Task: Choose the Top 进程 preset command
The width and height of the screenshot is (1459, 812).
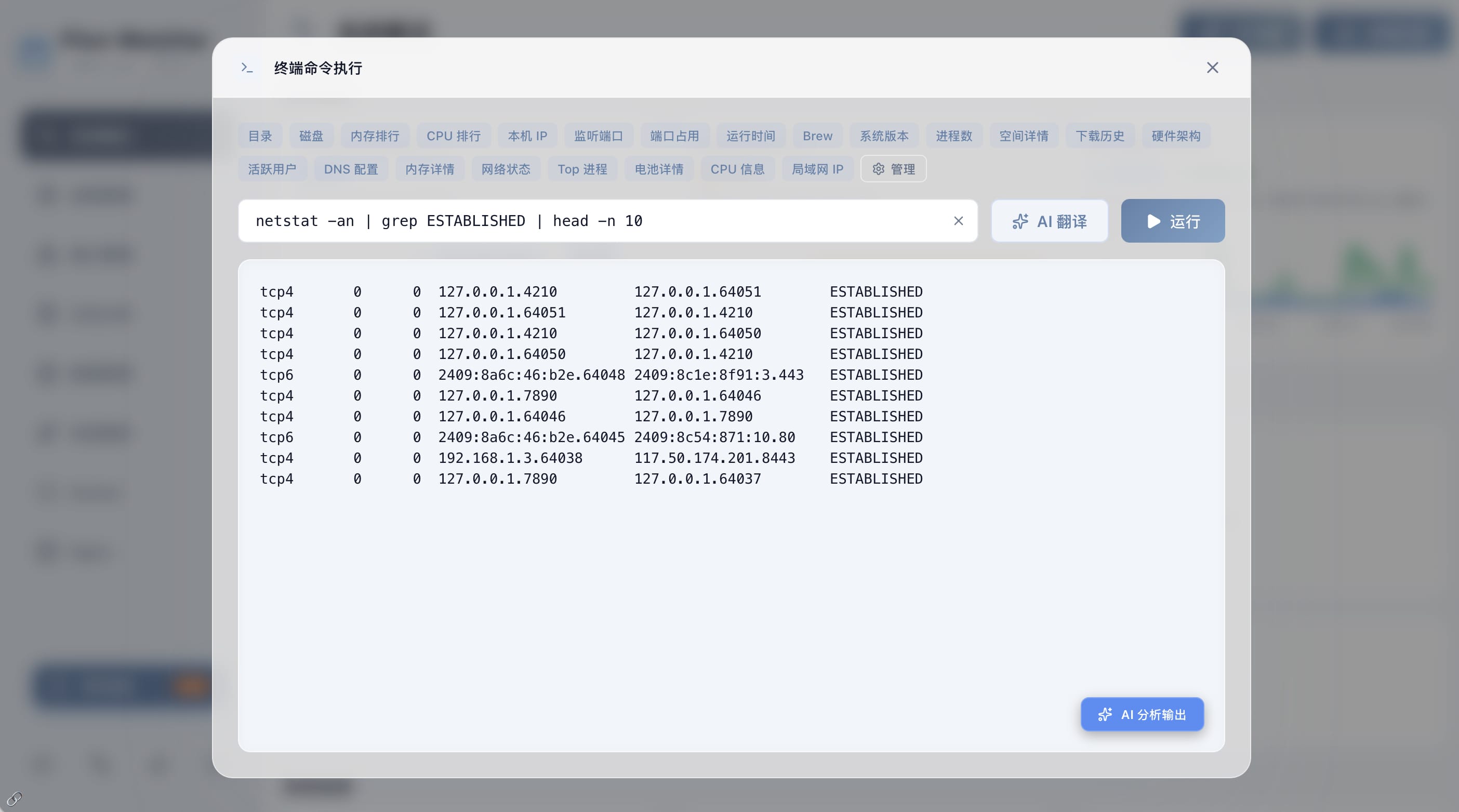Action: (582, 169)
